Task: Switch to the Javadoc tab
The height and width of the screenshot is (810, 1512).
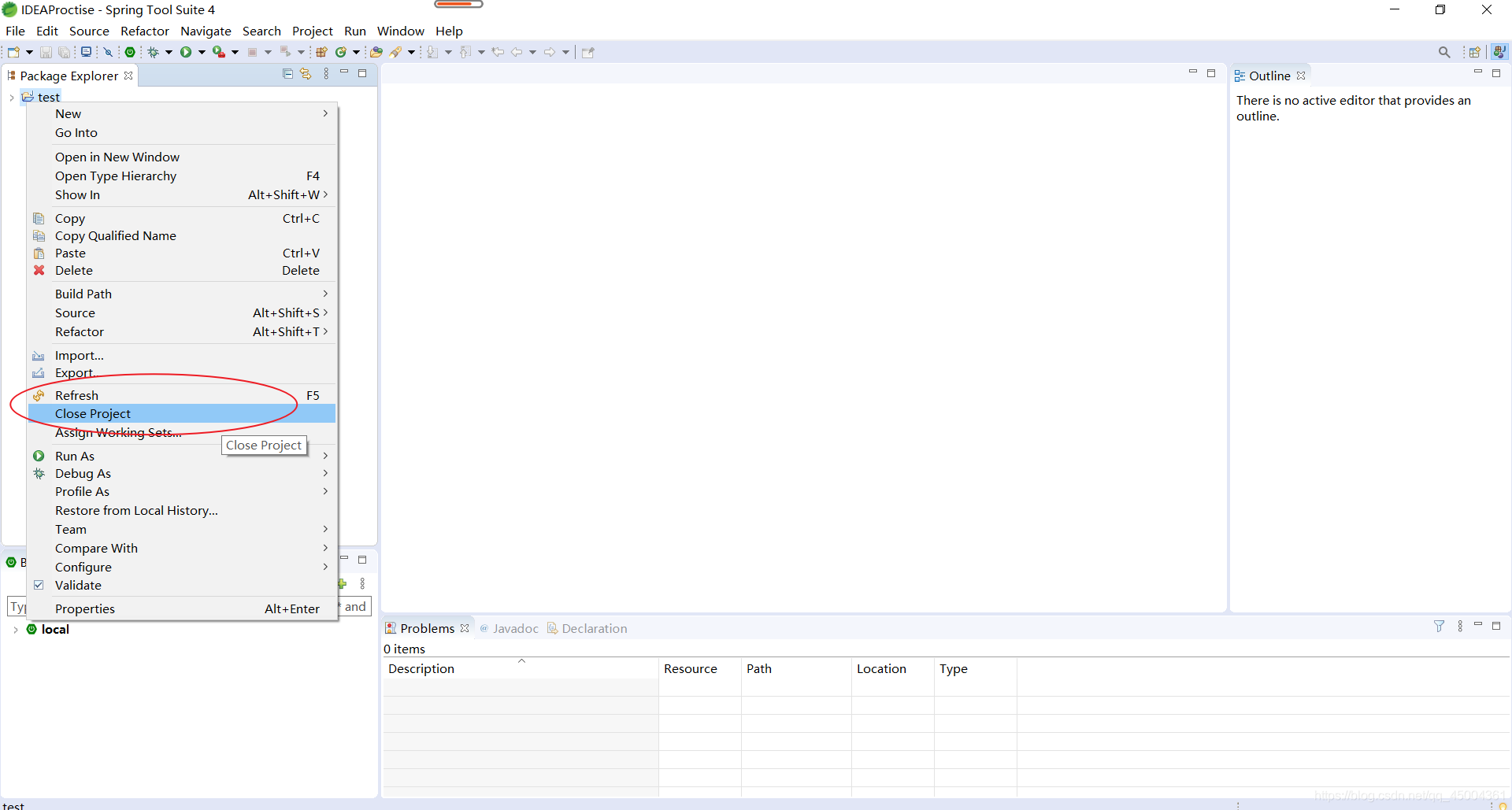Action: coord(509,628)
